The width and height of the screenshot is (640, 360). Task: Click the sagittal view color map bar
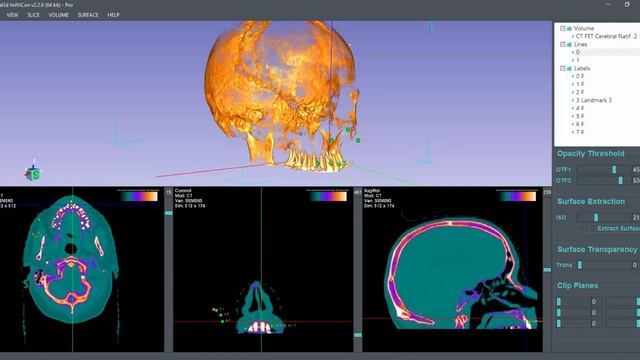point(517,196)
